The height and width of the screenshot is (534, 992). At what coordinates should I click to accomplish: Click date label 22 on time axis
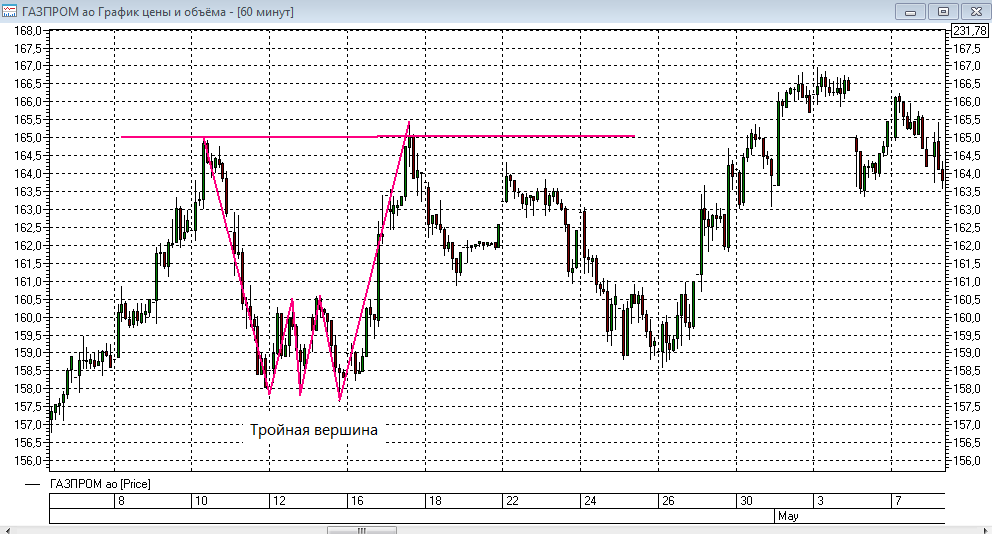[x=512, y=500]
